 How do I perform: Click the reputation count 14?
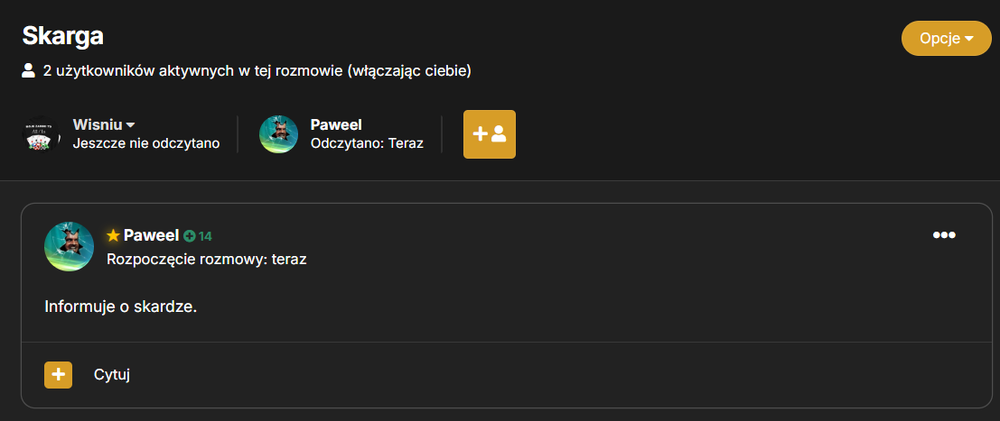coord(205,237)
